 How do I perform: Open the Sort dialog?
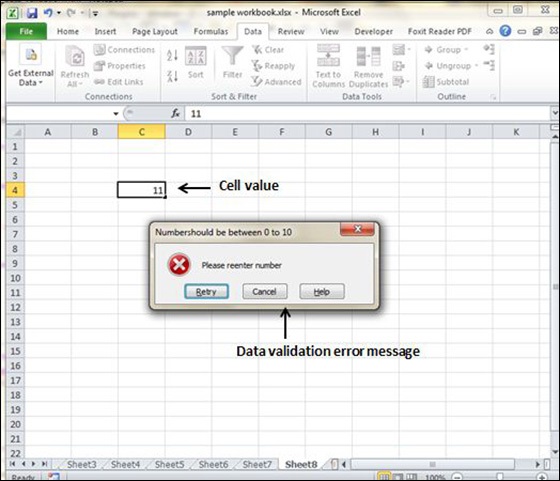195,63
